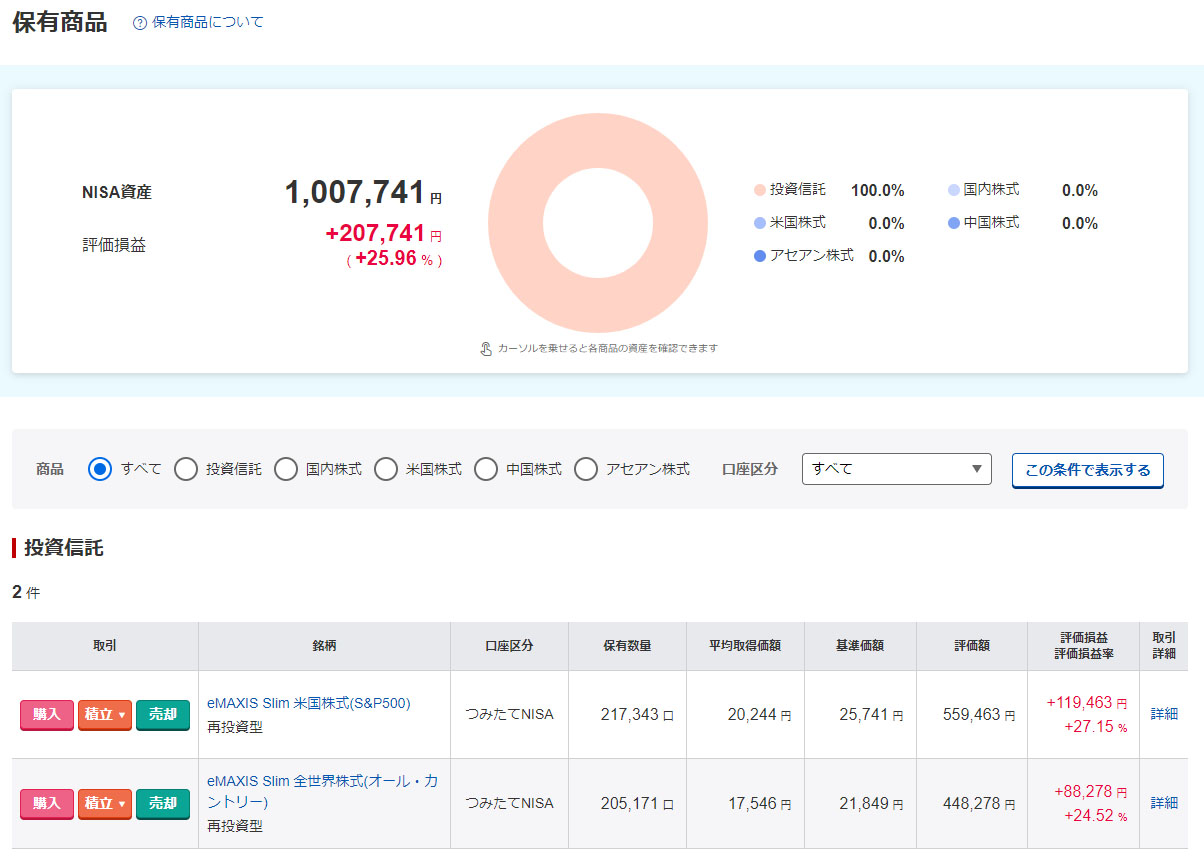
Task: Select the アセアン株式 radio button
Action: pos(586,469)
